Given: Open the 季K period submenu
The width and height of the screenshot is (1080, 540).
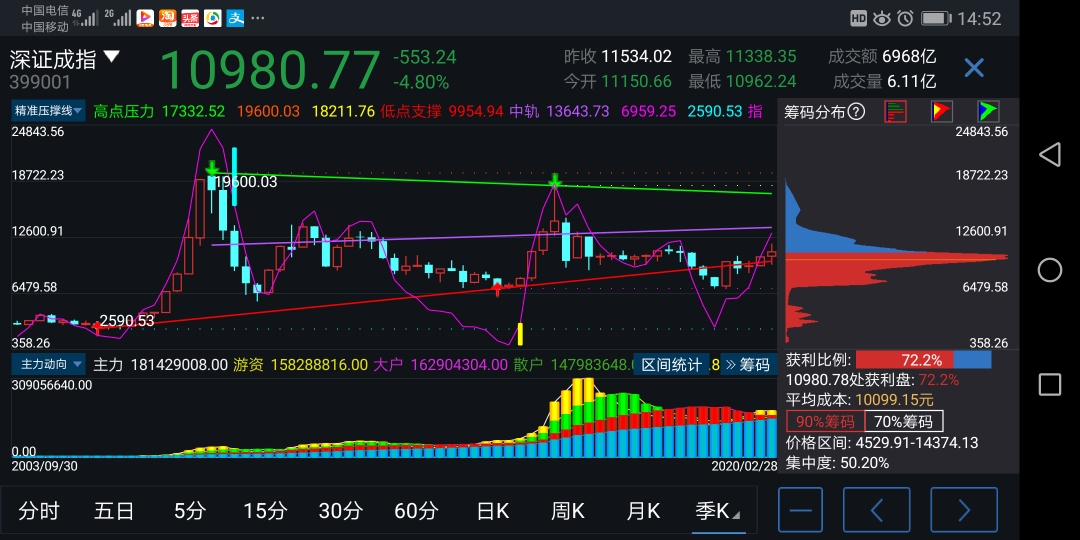Looking at the screenshot, I should click(718, 511).
